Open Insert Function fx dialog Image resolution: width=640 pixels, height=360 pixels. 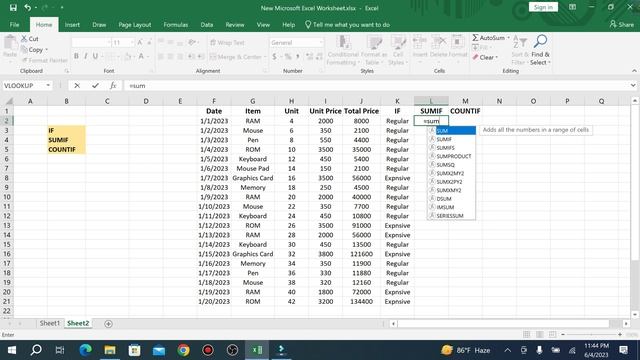[113, 85]
